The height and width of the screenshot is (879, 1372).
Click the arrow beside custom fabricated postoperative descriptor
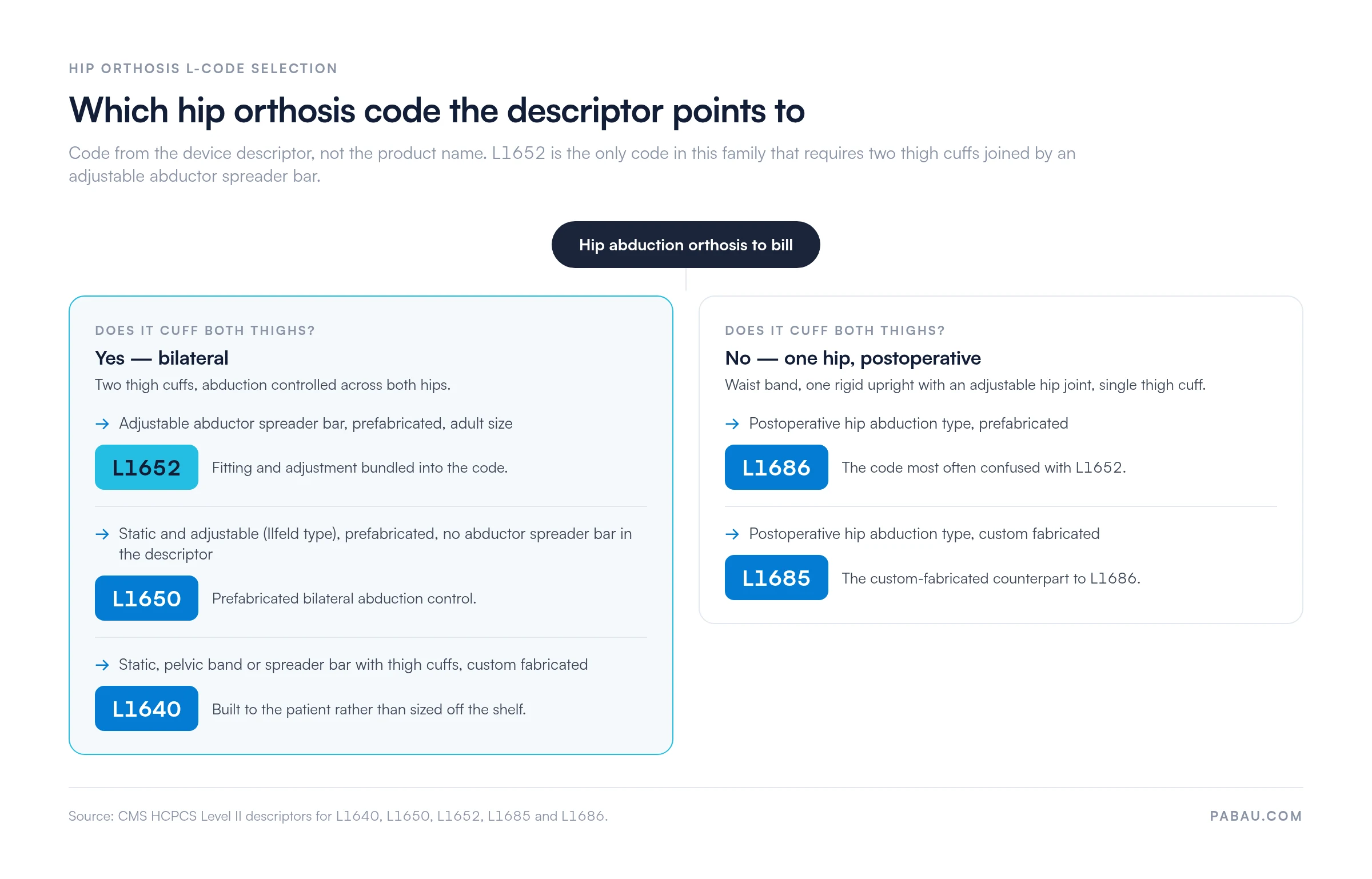[732, 534]
